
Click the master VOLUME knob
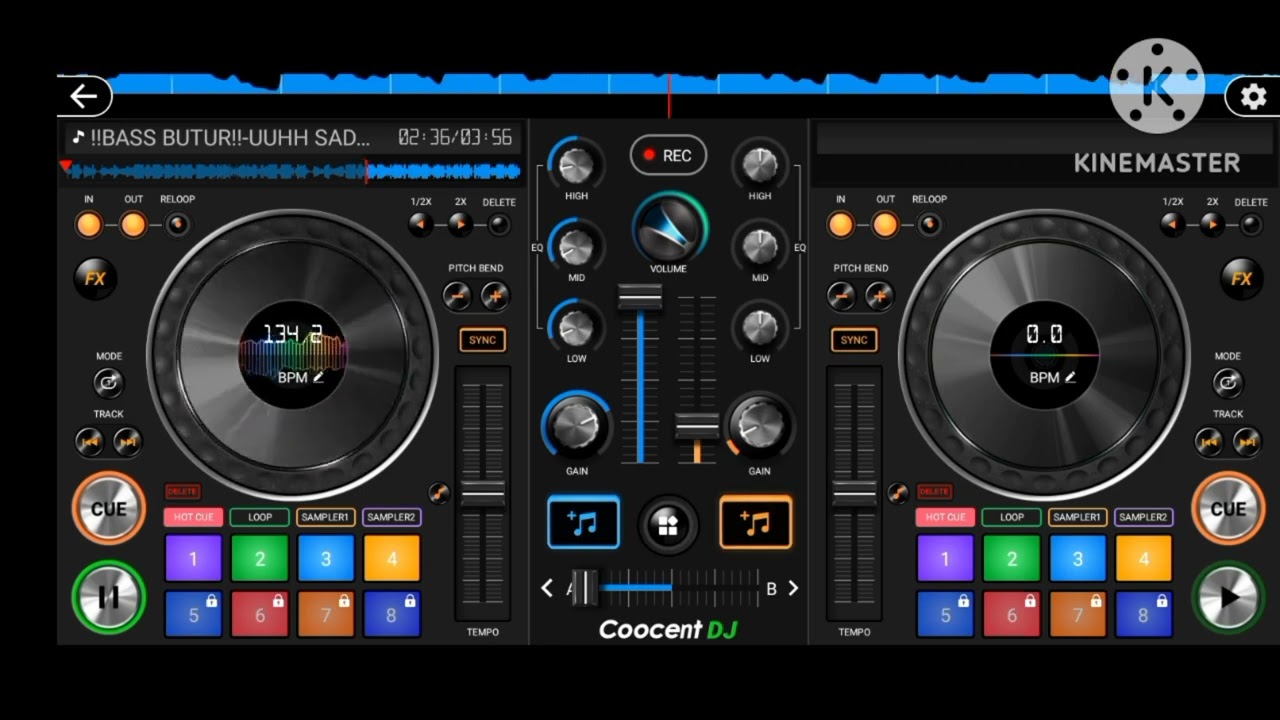pyautogui.click(x=669, y=227)
